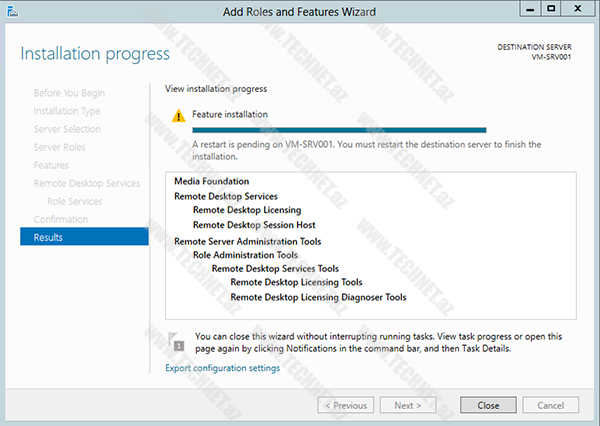Open the Export configuration settings link

pos(222,368)
